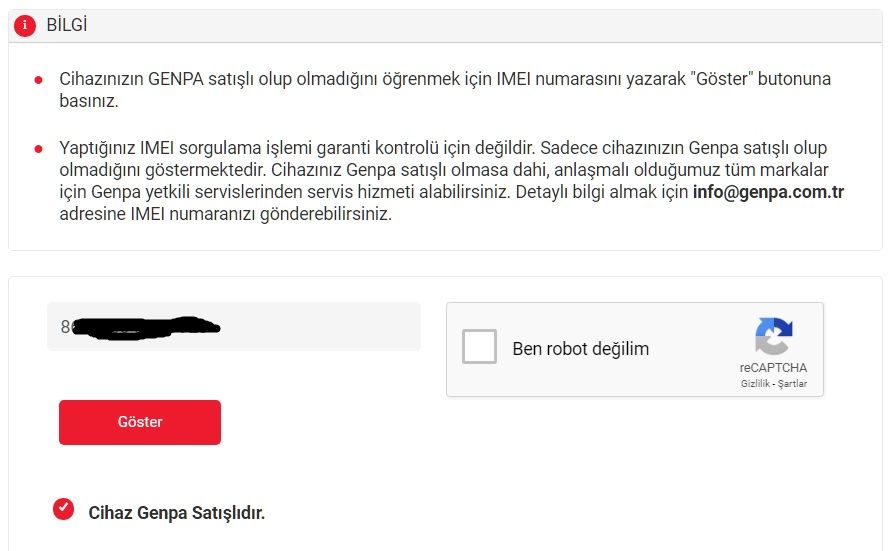
Task: Click the reCAPTCHA logo icon
Action: click(x=773, y=337)
